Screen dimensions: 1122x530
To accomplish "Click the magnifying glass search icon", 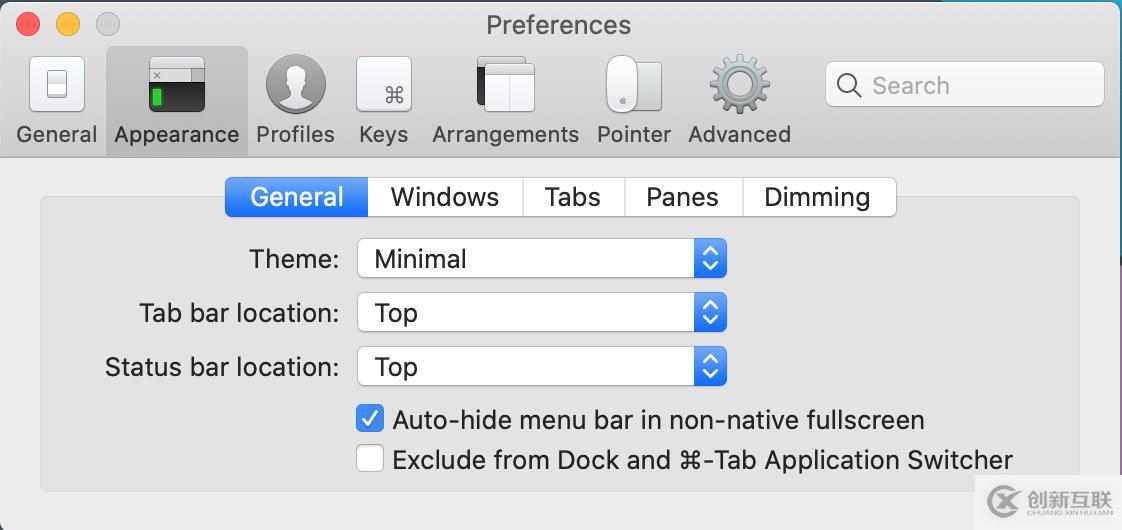I will (x=849, y=85).
